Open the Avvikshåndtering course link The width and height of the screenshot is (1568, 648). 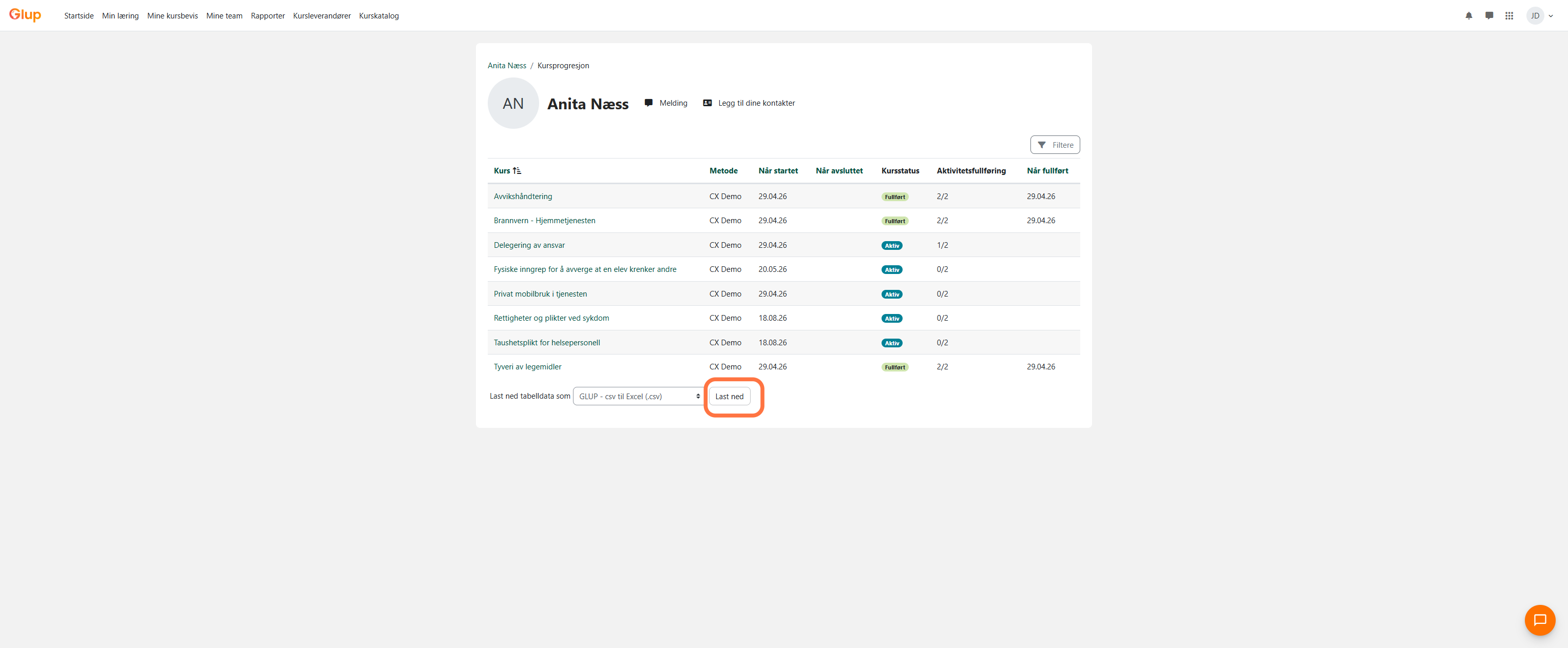point(523,197)
